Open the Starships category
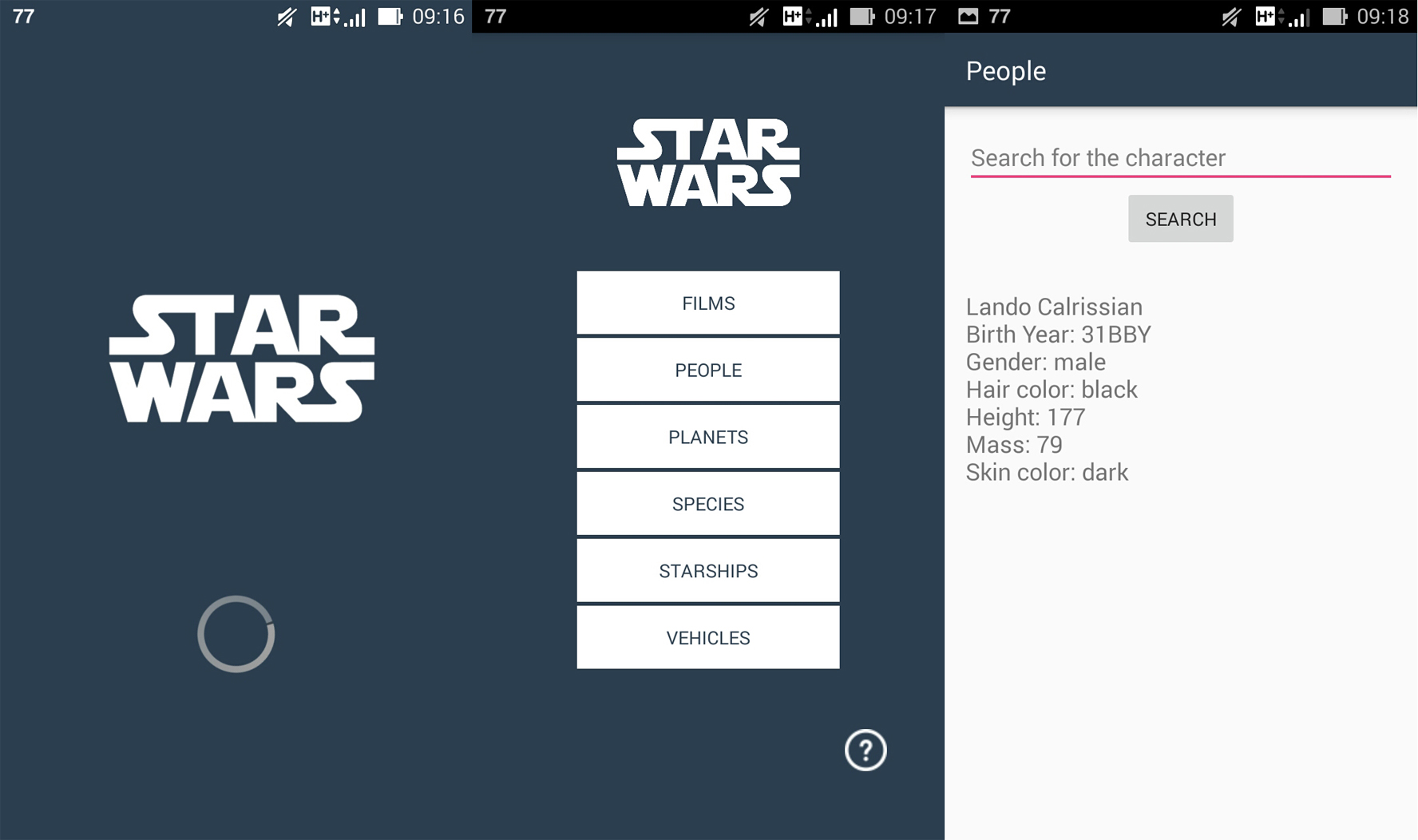1418x840 pixels. [708, 571]
